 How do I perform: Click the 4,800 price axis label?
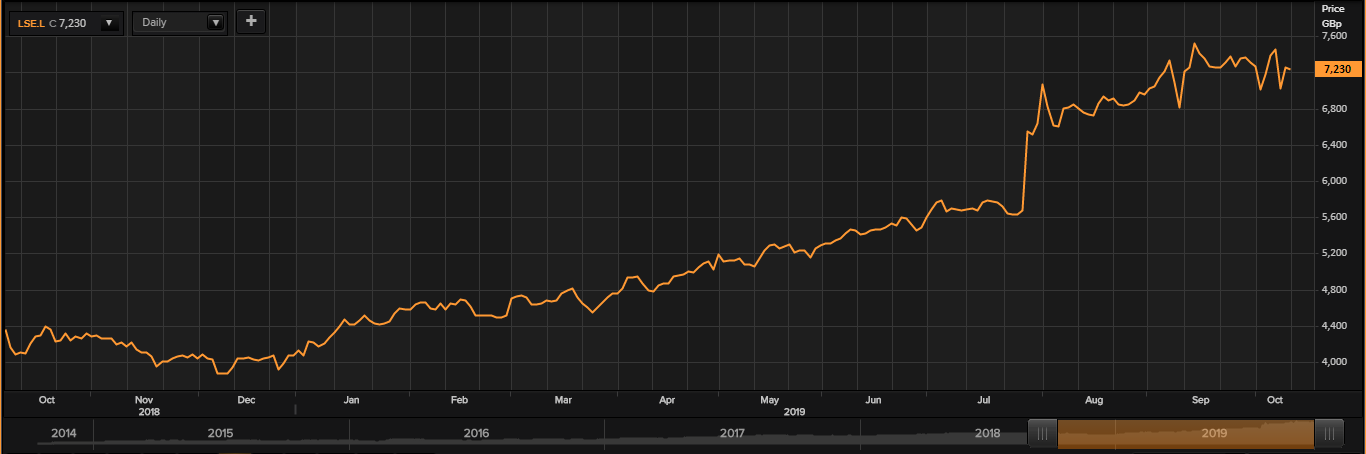pos(1335,290)
